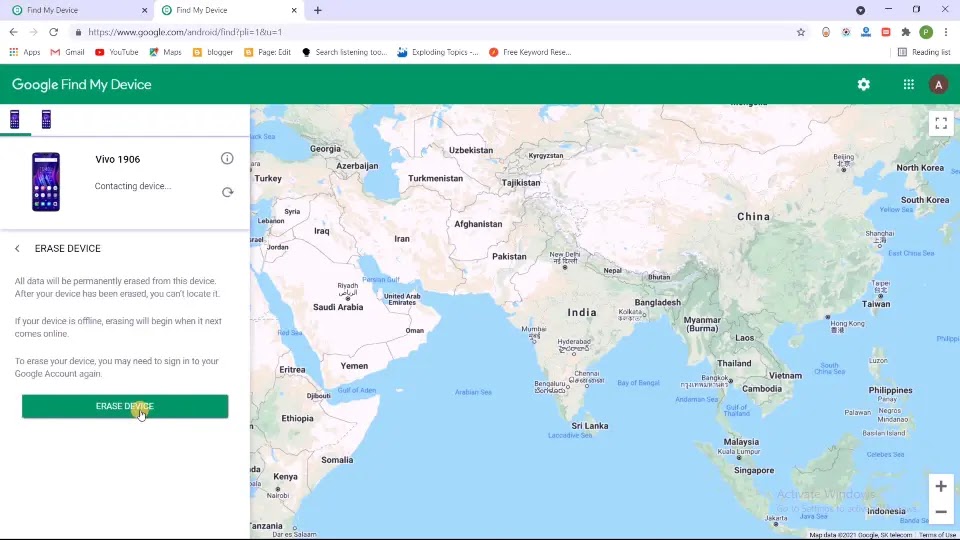The width and height of the screenshot is (960, 540).
Task: Switch to the first Find My Device browser tab
Action: click(x=78, y=10)
